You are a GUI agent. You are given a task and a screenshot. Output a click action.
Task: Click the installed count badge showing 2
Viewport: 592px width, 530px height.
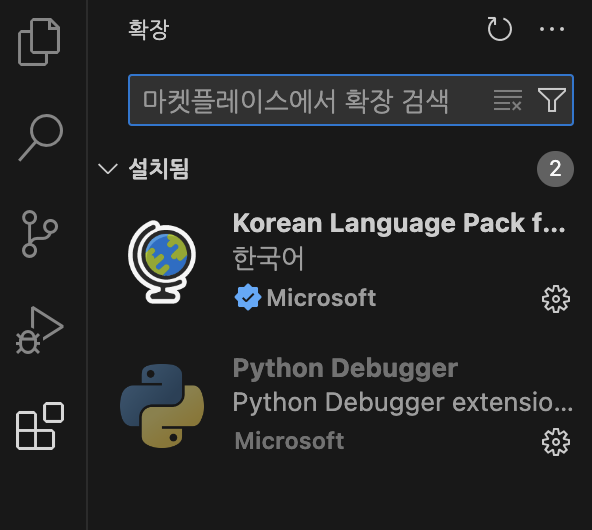click(x=555, y=169)
